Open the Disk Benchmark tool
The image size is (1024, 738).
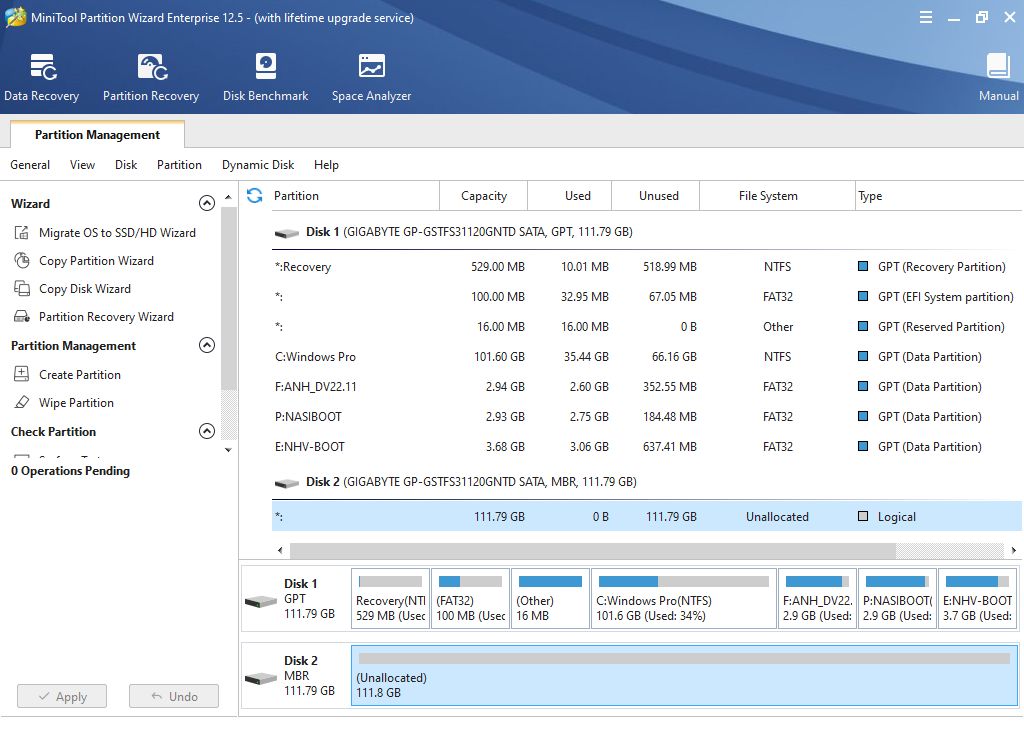[265, 77]
